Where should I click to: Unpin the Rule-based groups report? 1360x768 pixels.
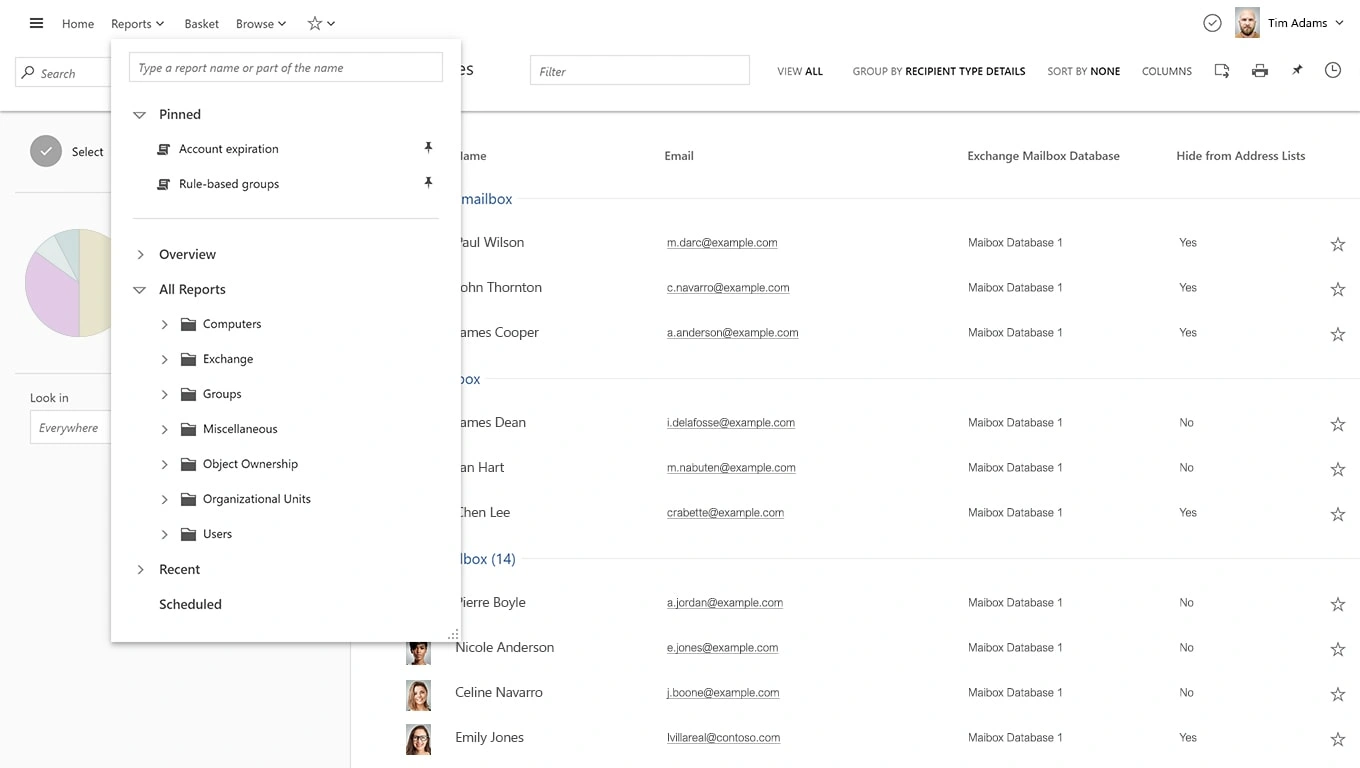(428, 183)
